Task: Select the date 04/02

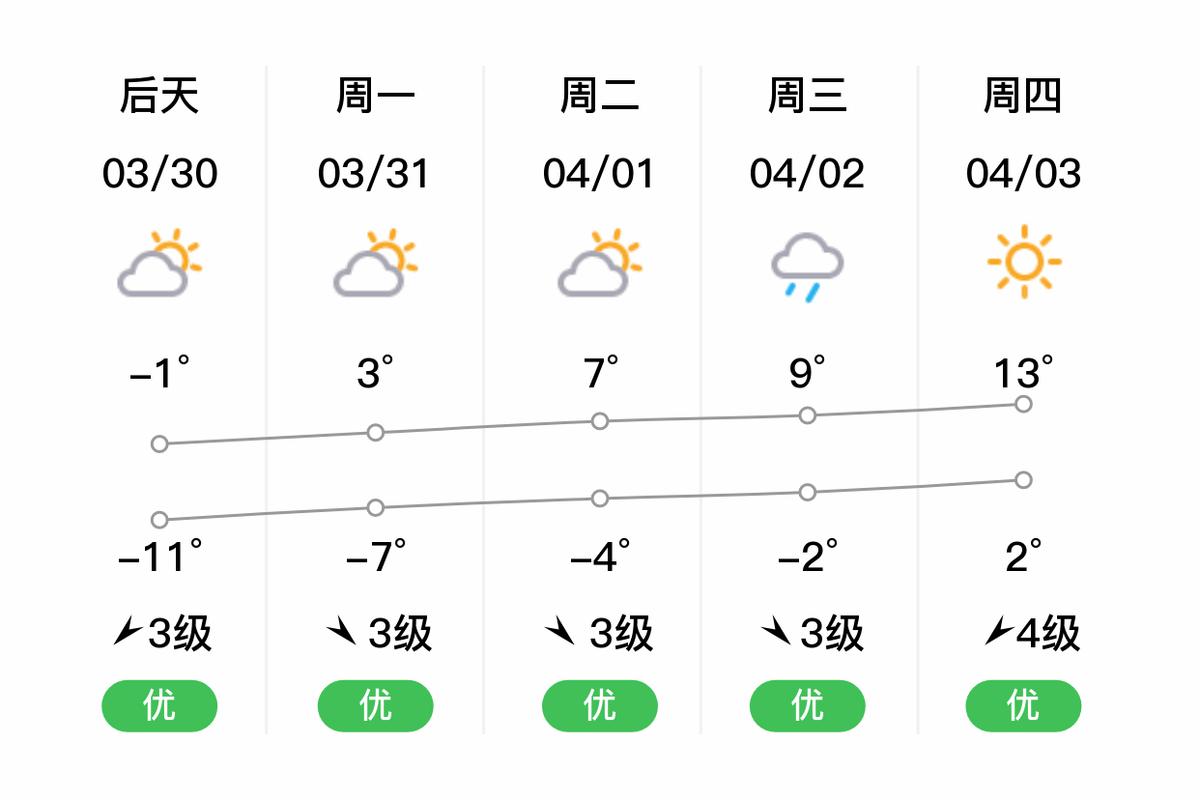Action: pyautogui.click(x=806, y=172)
